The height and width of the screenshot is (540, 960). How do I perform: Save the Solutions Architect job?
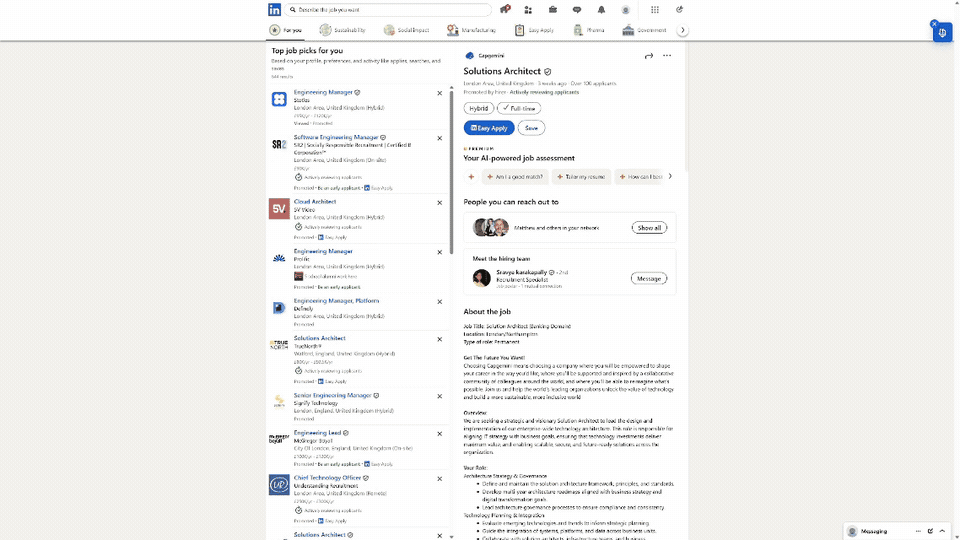531,128
